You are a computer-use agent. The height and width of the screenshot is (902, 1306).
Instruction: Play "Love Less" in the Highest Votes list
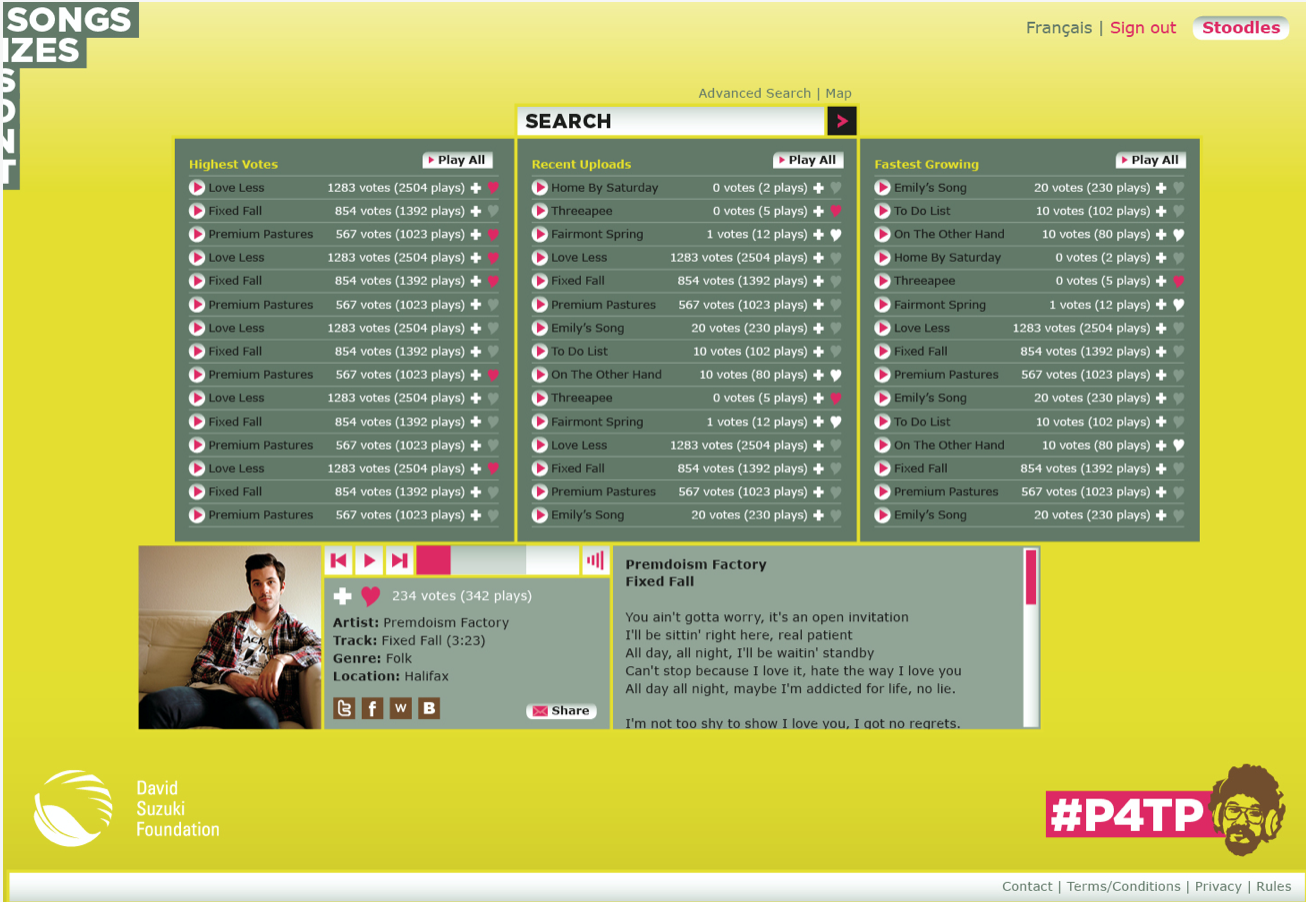(196, 187)
